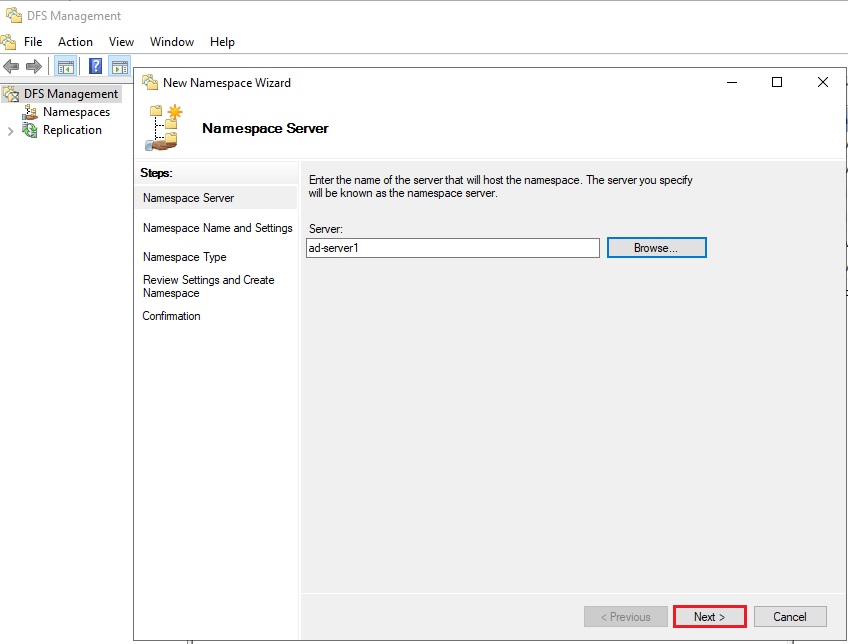Open the File menu
Screen dimensions: 848x644
coord(31,42)
